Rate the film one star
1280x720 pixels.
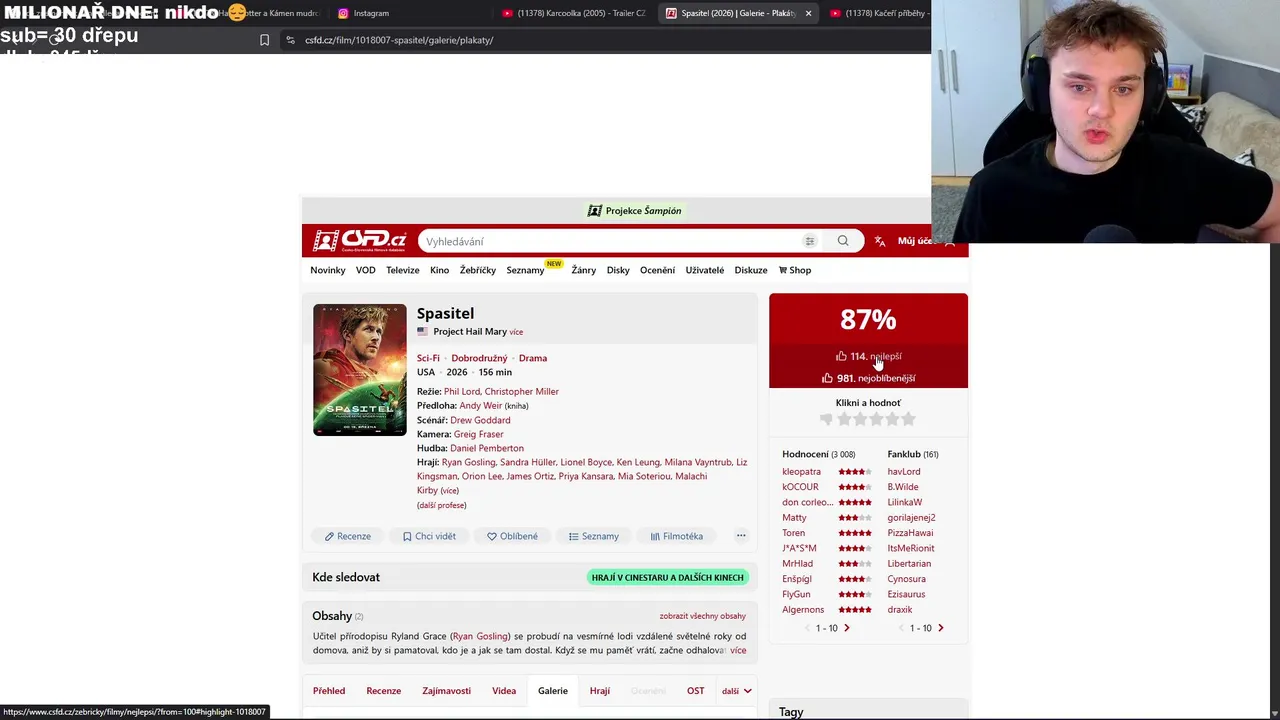844,420
